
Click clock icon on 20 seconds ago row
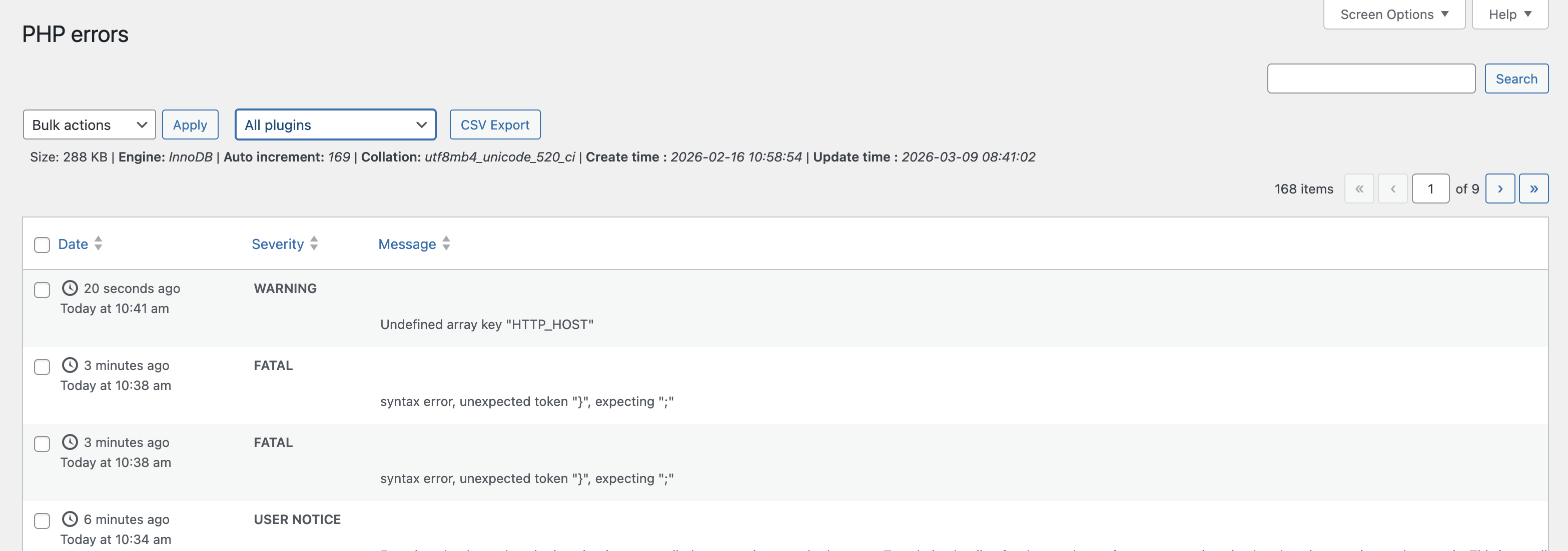pyautogui.click(x=70, y=287)
